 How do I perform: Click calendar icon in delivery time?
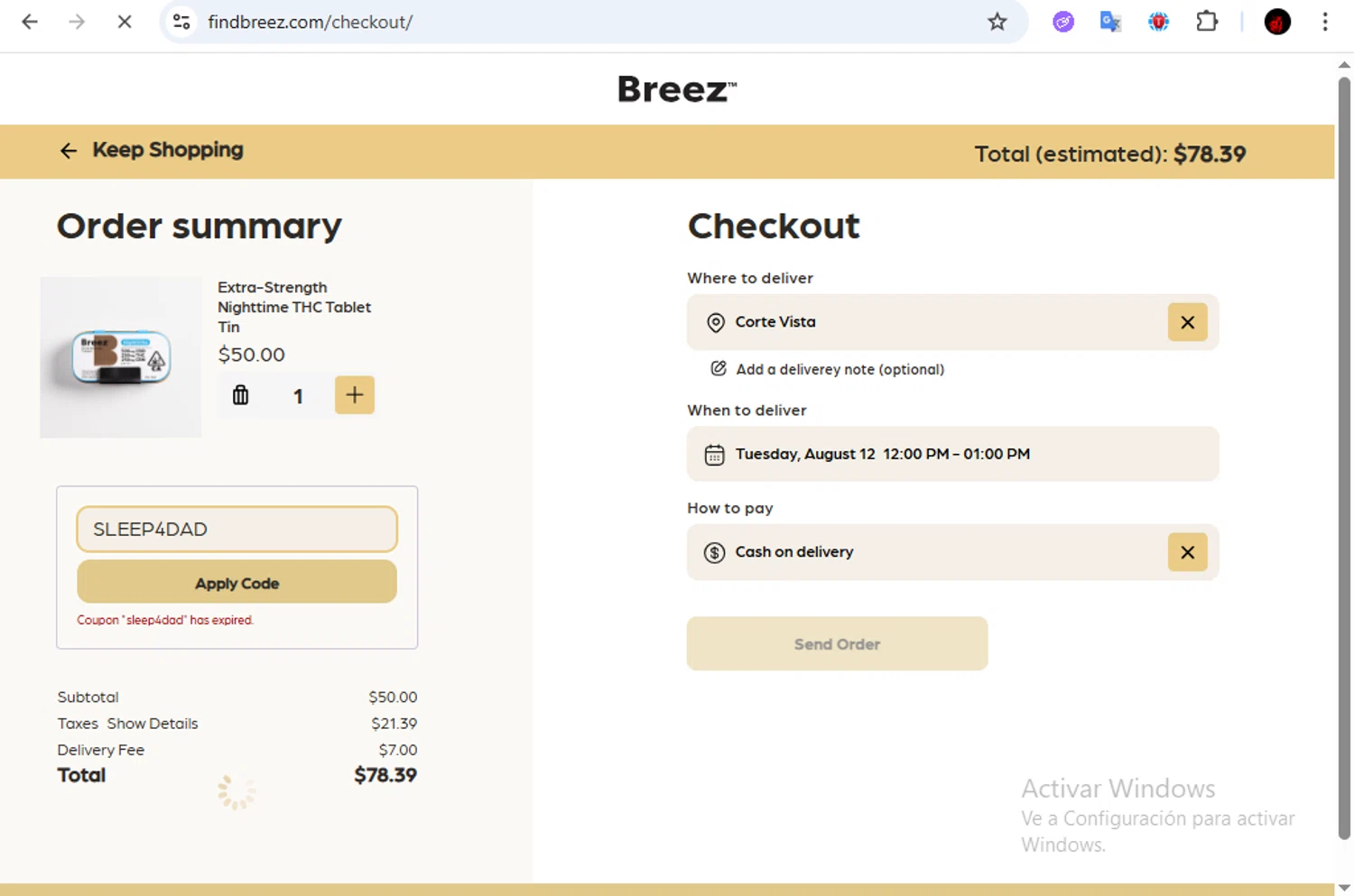[714, 455]
